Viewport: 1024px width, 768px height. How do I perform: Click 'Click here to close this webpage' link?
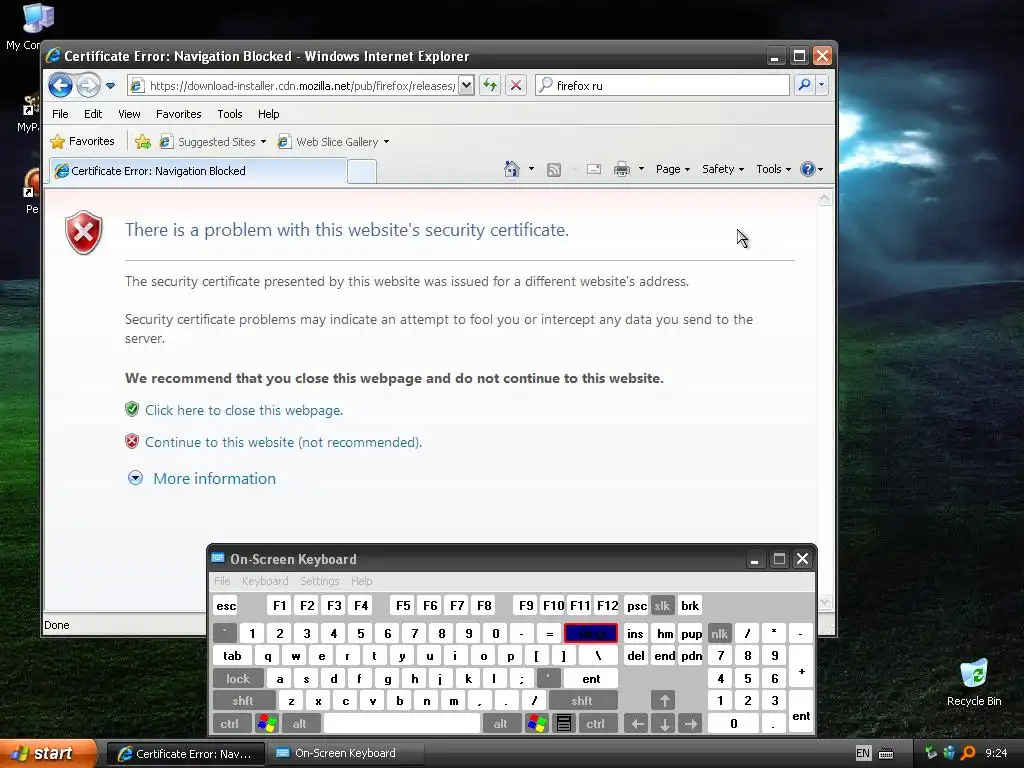[x=244, y=410]
